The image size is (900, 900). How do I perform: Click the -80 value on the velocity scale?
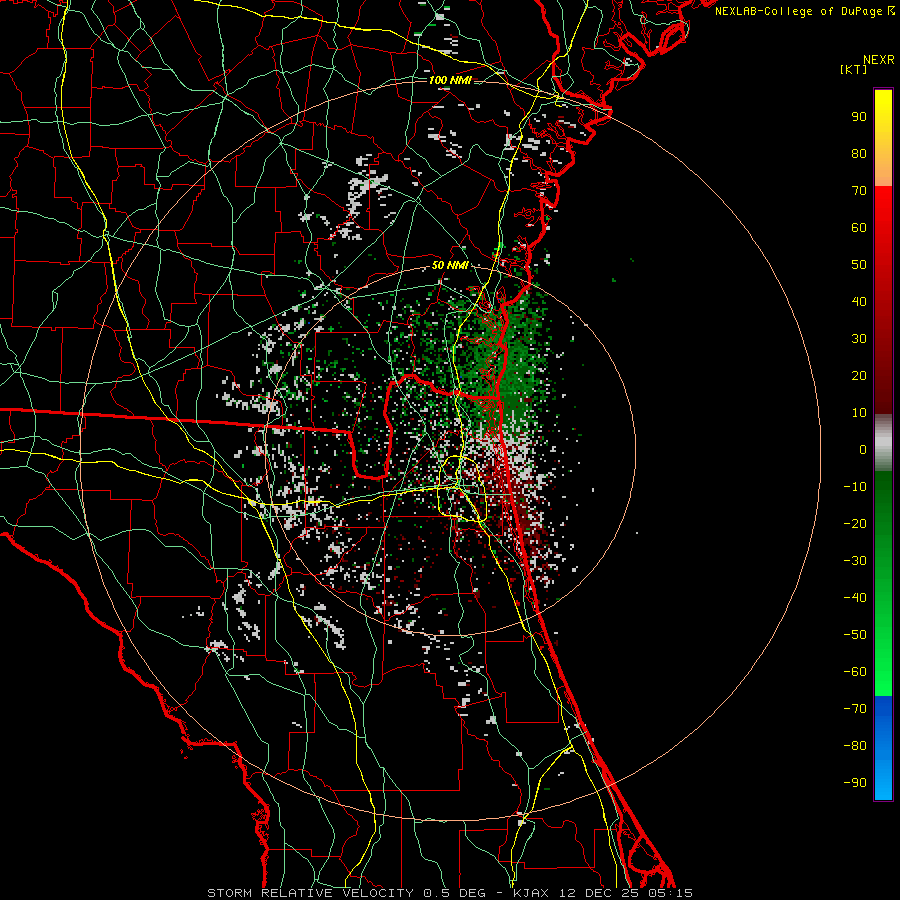click(855, 746)
